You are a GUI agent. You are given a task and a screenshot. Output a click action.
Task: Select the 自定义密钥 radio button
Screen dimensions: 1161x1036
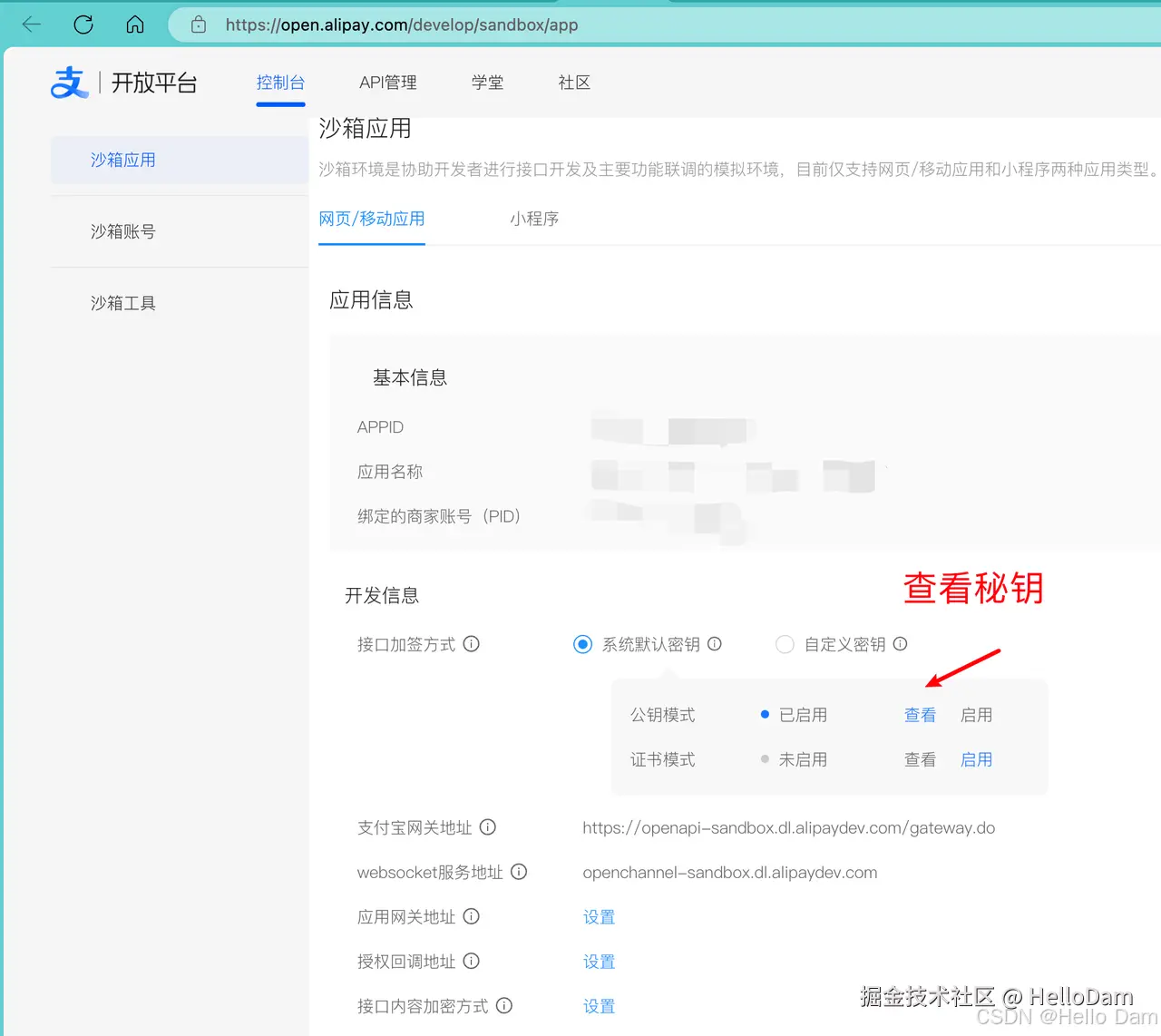(785, 644)
